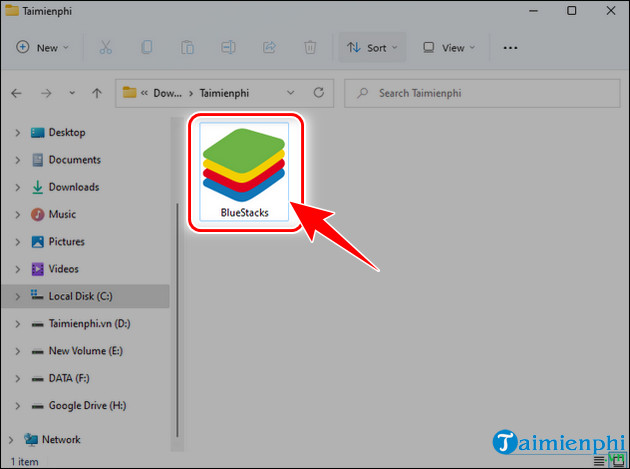630x469 pixels.
Task: Expand the Taimienphi.vn (D:) node
Action: pos(17,324)
